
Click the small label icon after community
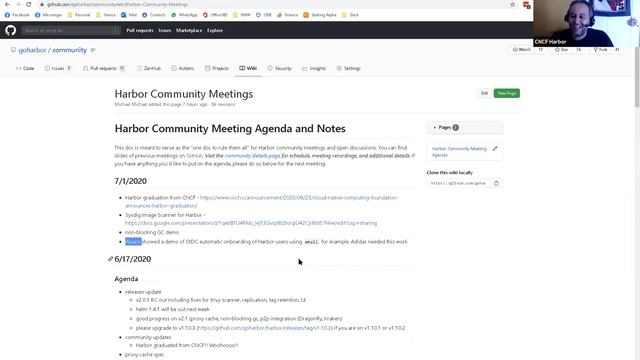point(93,50)
